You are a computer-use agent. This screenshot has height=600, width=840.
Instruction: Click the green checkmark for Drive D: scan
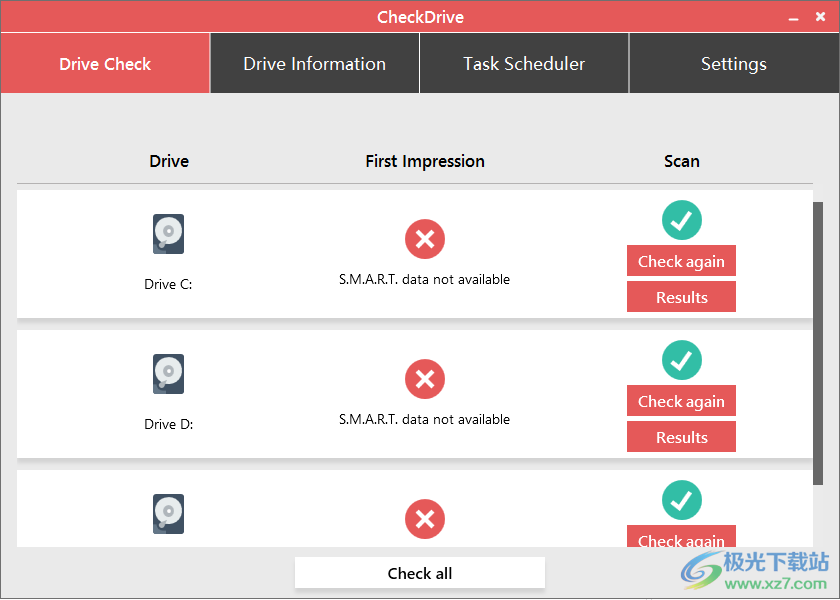click(681, 360)
